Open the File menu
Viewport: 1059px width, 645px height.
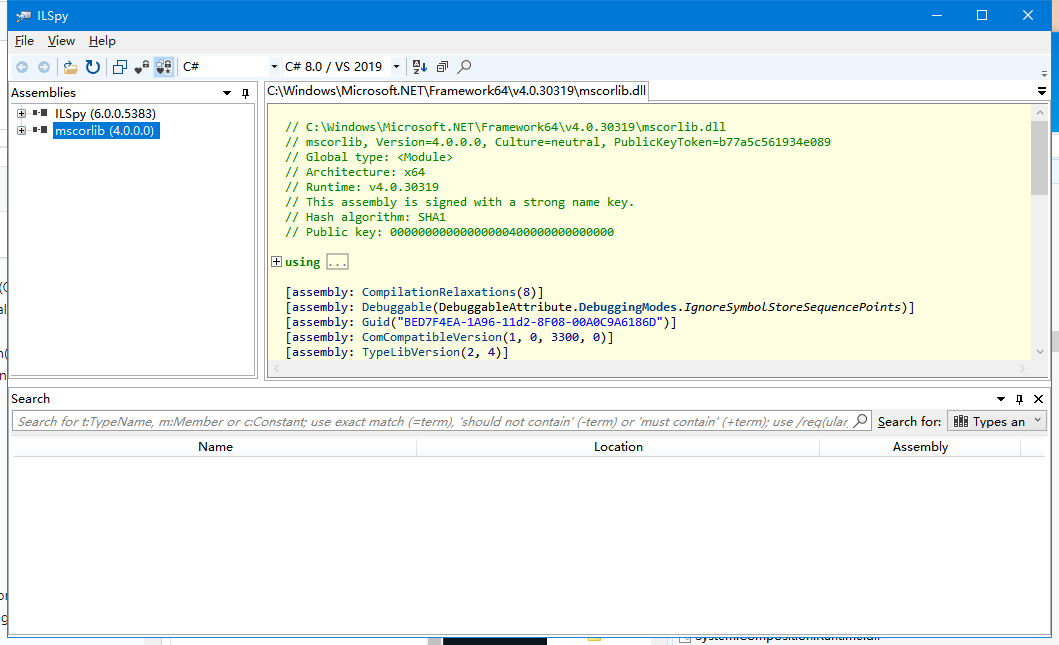pos(23,41)
